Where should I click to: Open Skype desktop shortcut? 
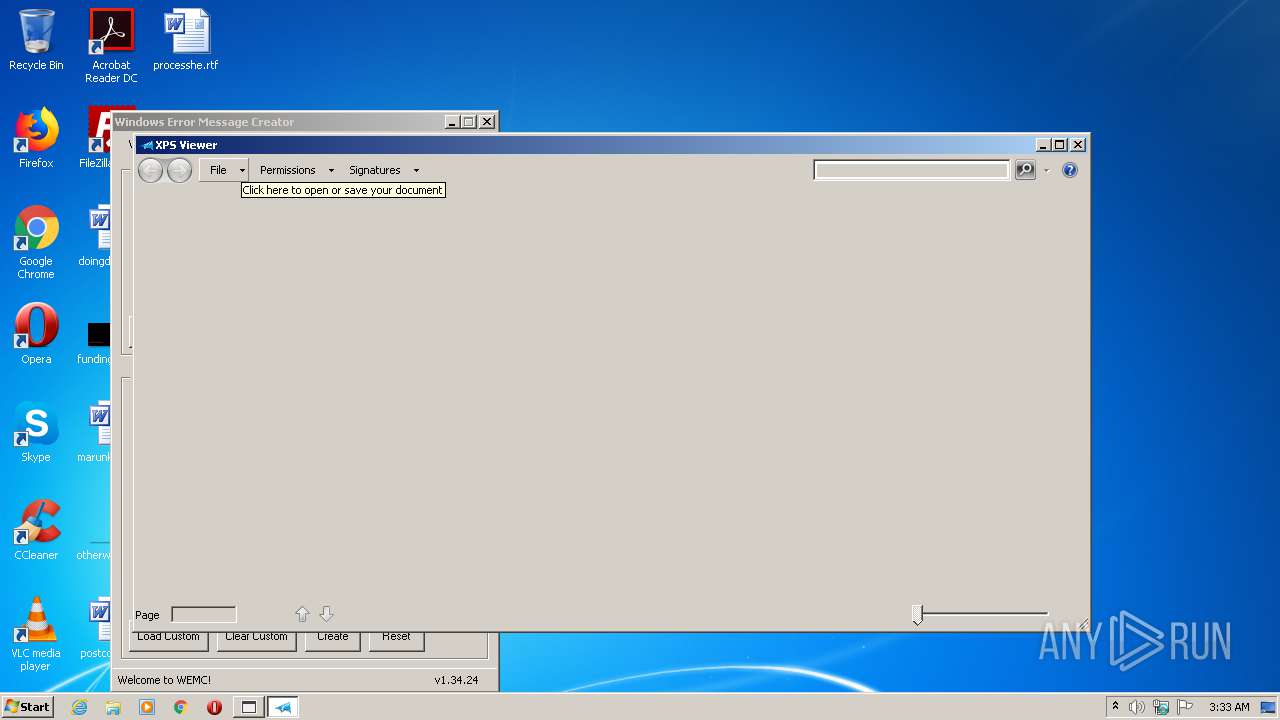(36, 432)
